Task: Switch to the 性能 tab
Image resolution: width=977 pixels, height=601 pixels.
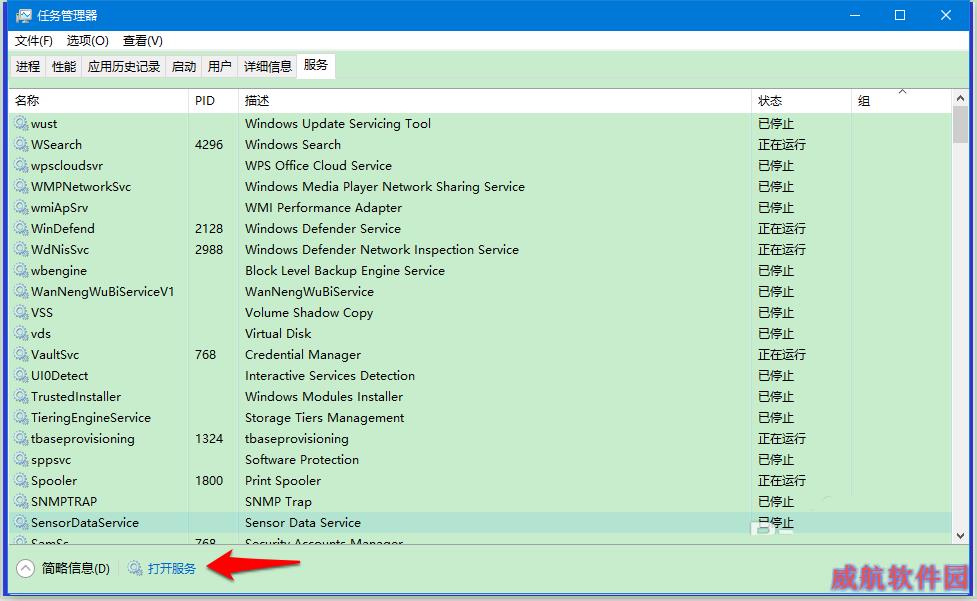Action: pos(64,66)
